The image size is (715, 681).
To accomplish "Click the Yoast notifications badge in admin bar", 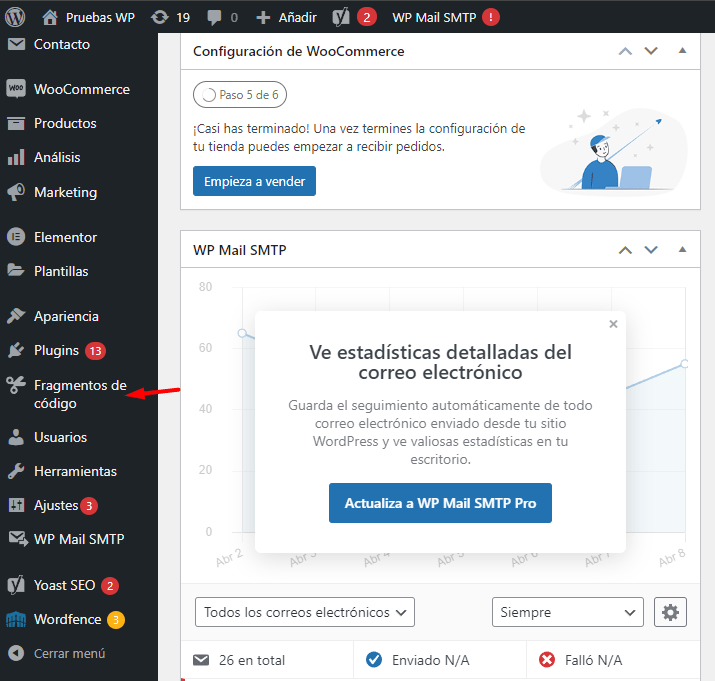I will [367, 17].
